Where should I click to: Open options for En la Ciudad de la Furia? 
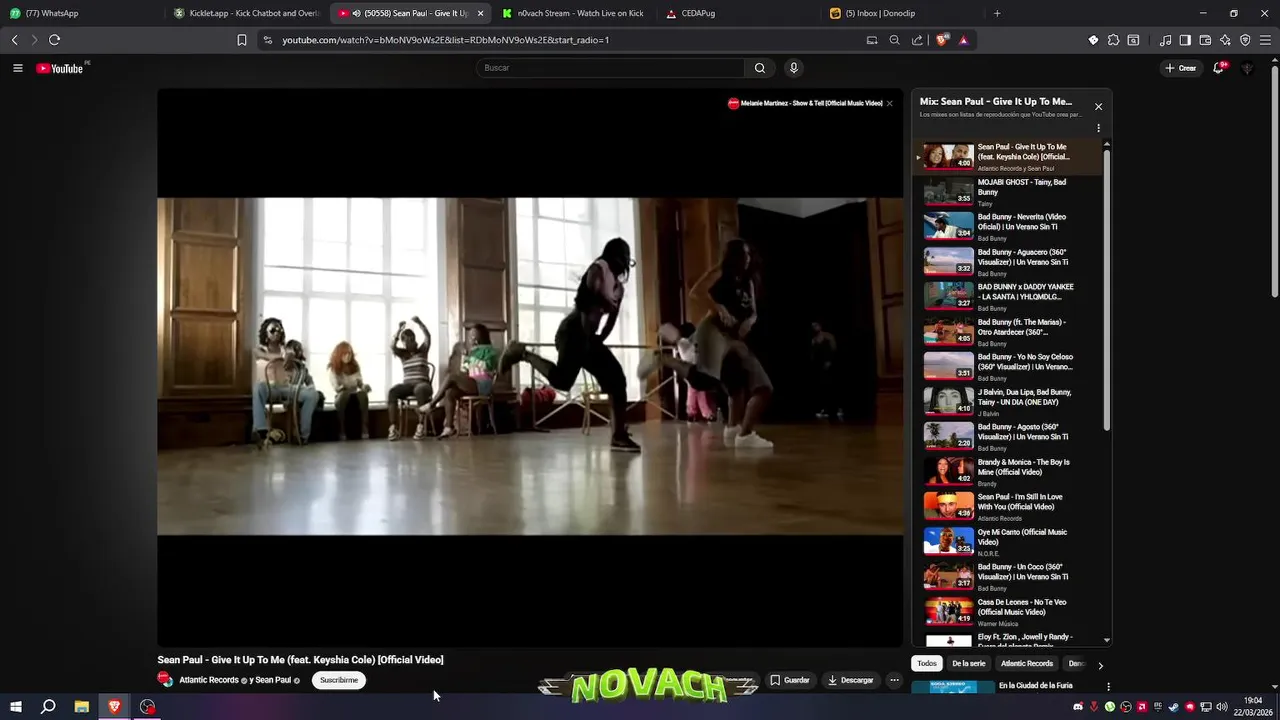[1108, 687]
